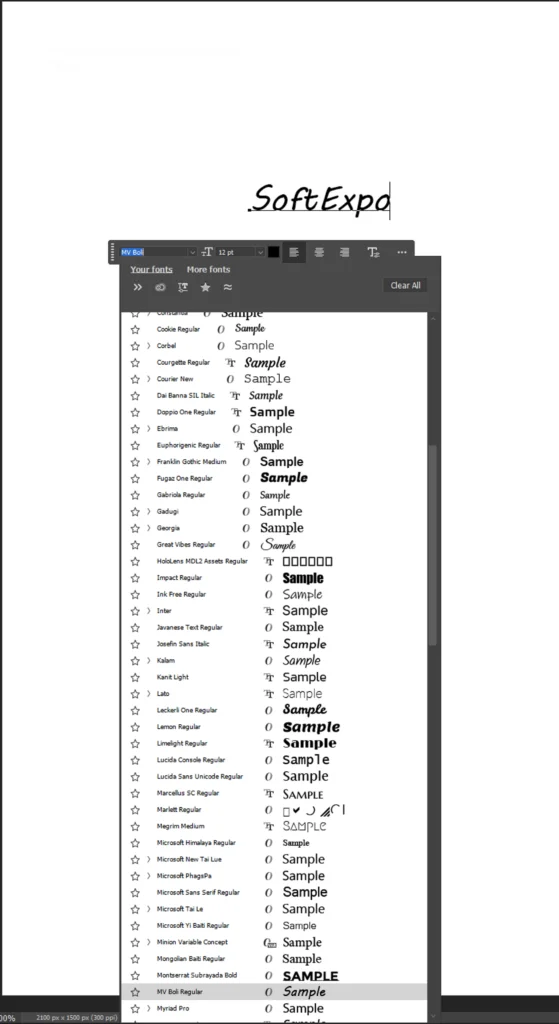Click the font size TT icon
Viewport: 559px width, 1024px height.
207,252
